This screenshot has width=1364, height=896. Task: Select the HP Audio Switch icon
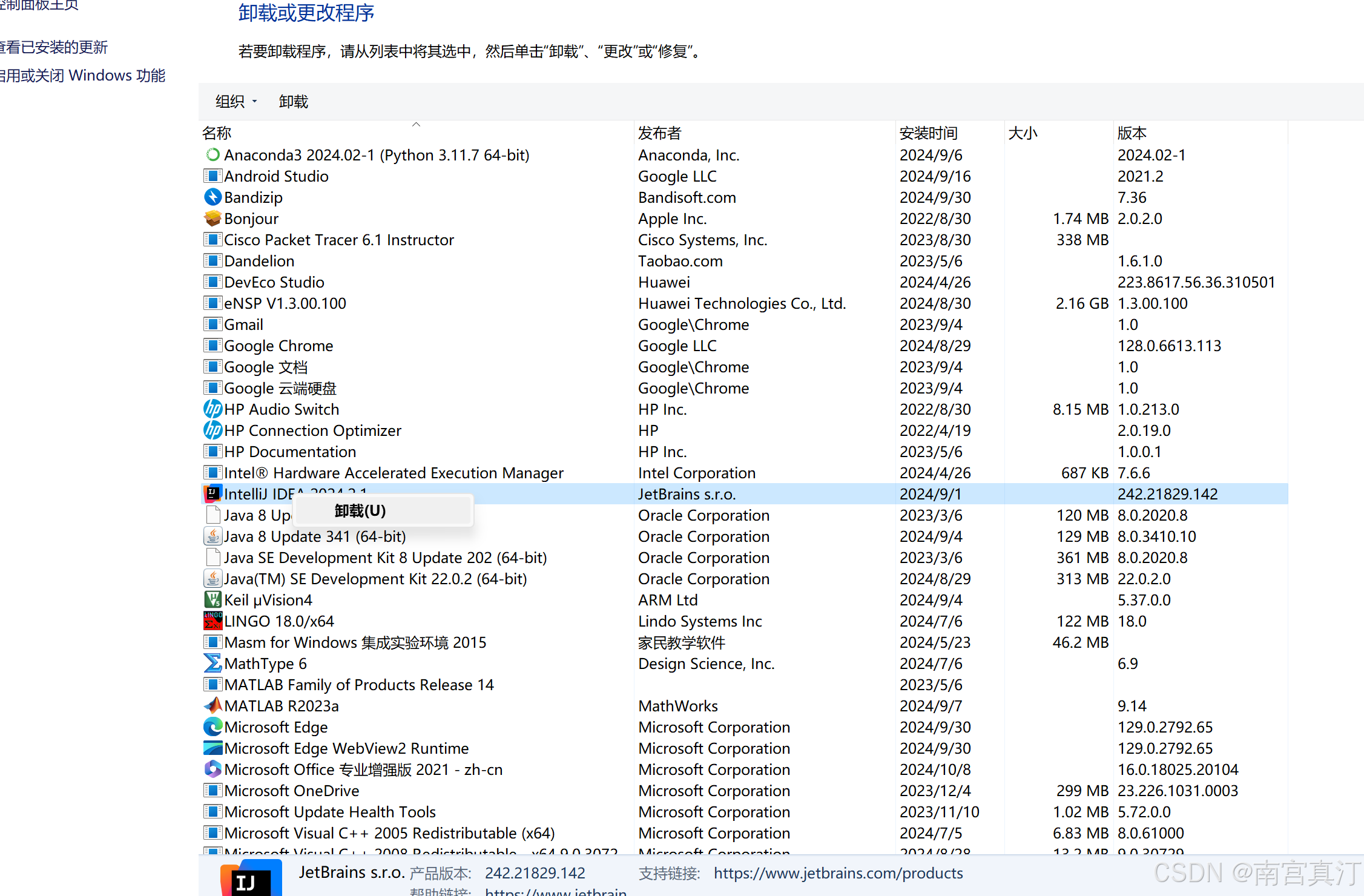[213, 409]
